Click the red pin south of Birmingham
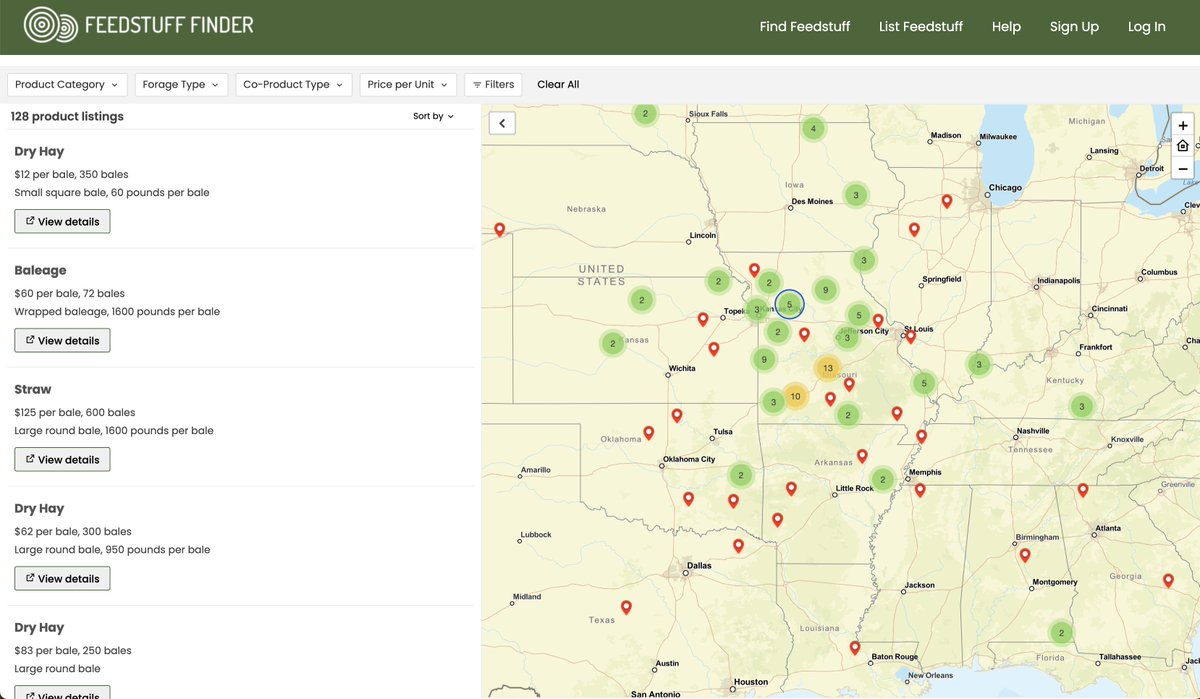The width and height of the screenshot is (1200, 699). pyautogui.click(x=1025, y=555)
